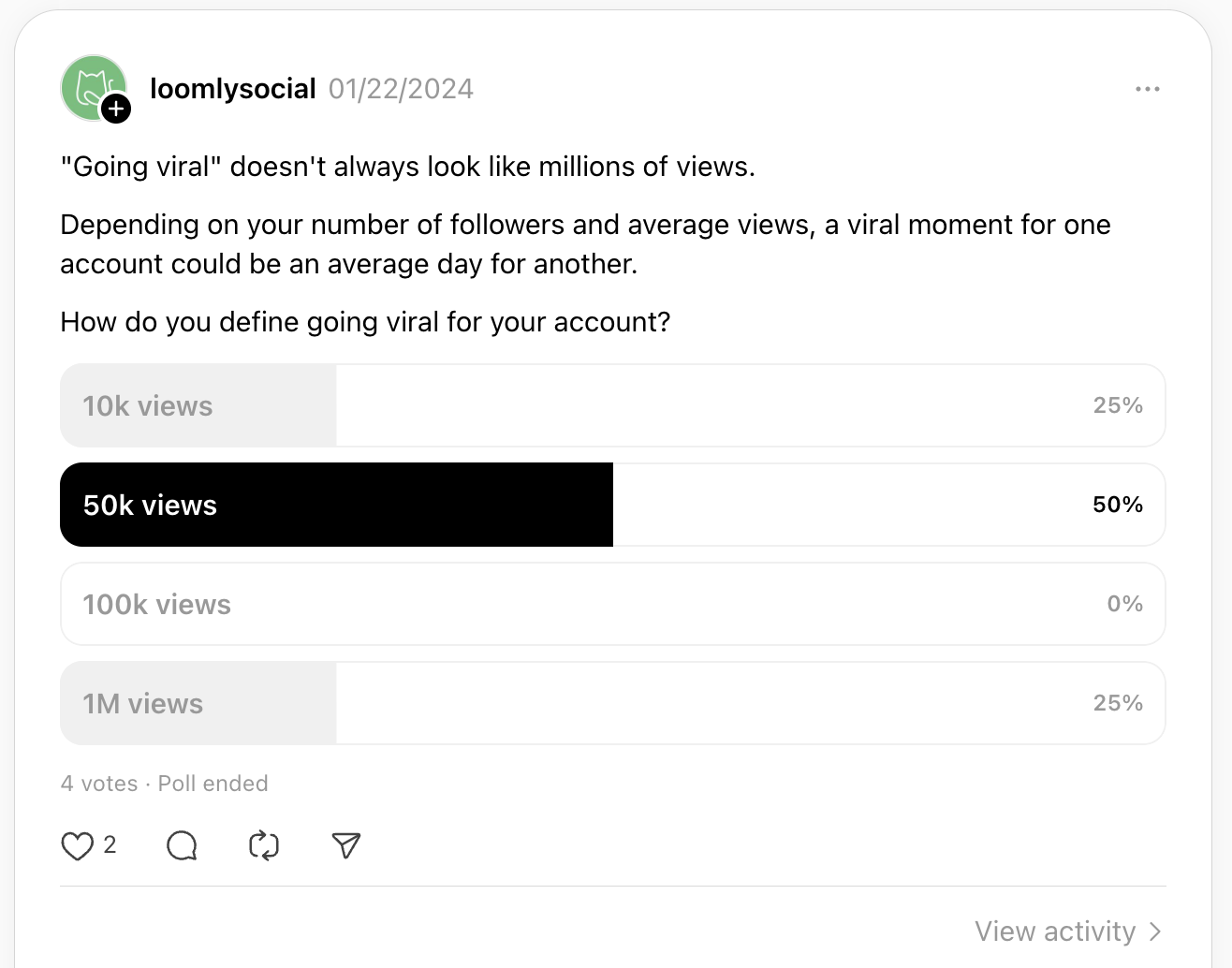Open the post via its 01/22/2024 date
Screen dimensions: 1232x968
coord(401,89)
